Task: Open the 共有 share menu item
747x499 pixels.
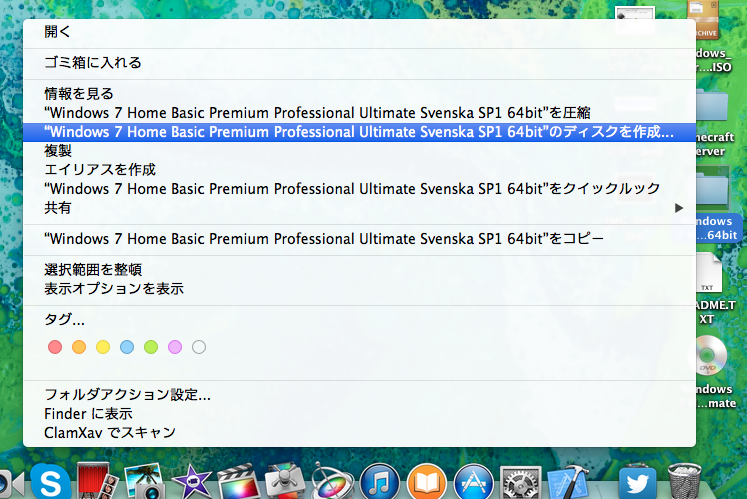Action: (359, 208)
